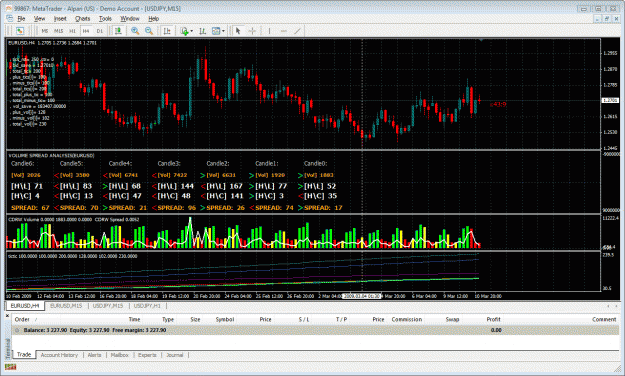Open the new chart icon in the toolbar

[20, 31]
